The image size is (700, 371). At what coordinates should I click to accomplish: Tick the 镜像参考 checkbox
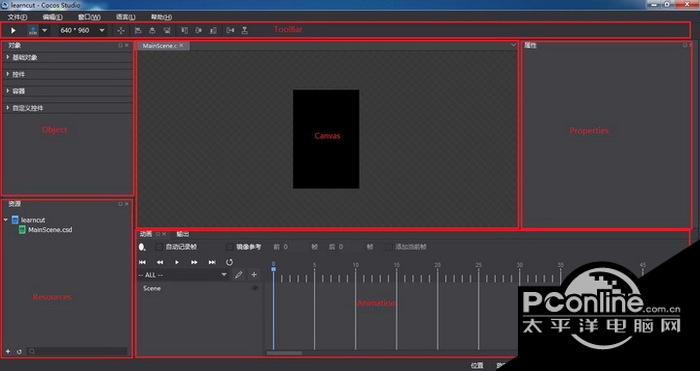(230, 247)
